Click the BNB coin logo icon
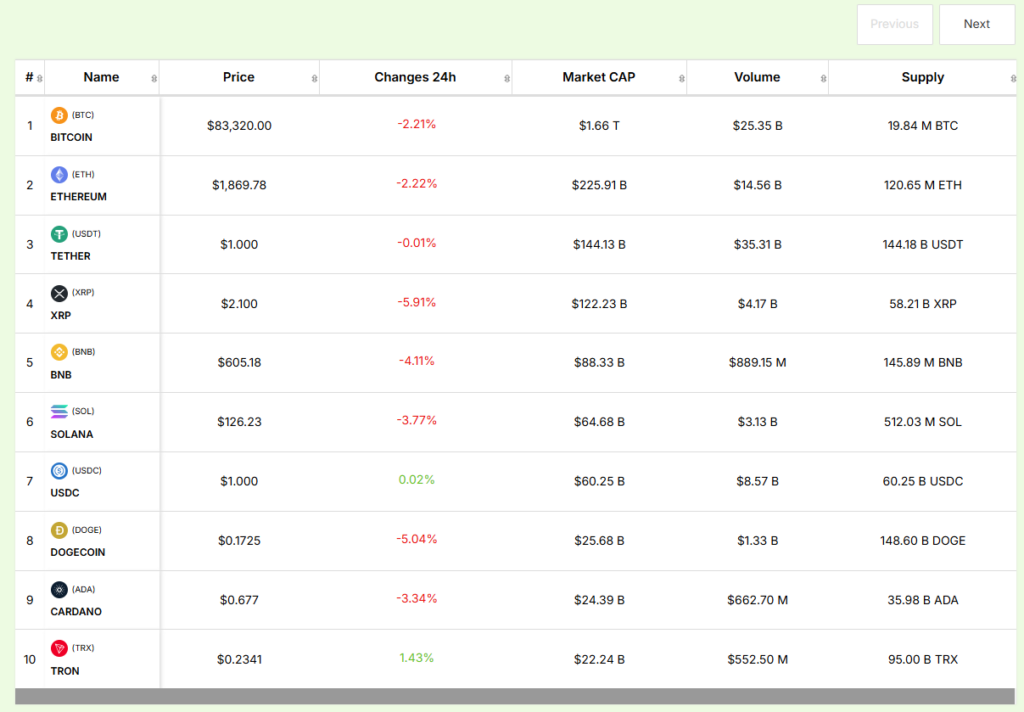 (x=59, y=352)
